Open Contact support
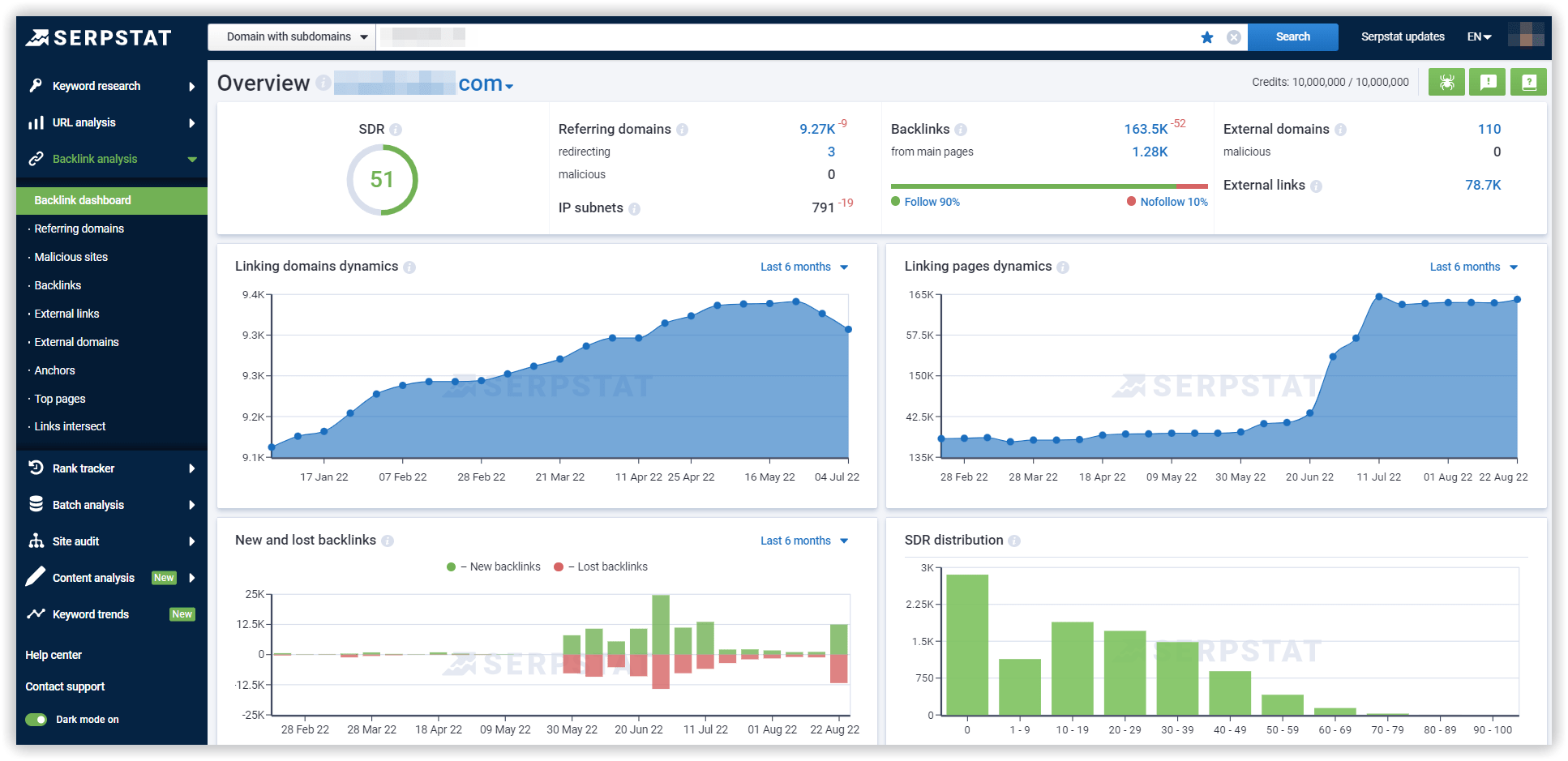This screenshot has height=761, width=1568. pos(65,686)
